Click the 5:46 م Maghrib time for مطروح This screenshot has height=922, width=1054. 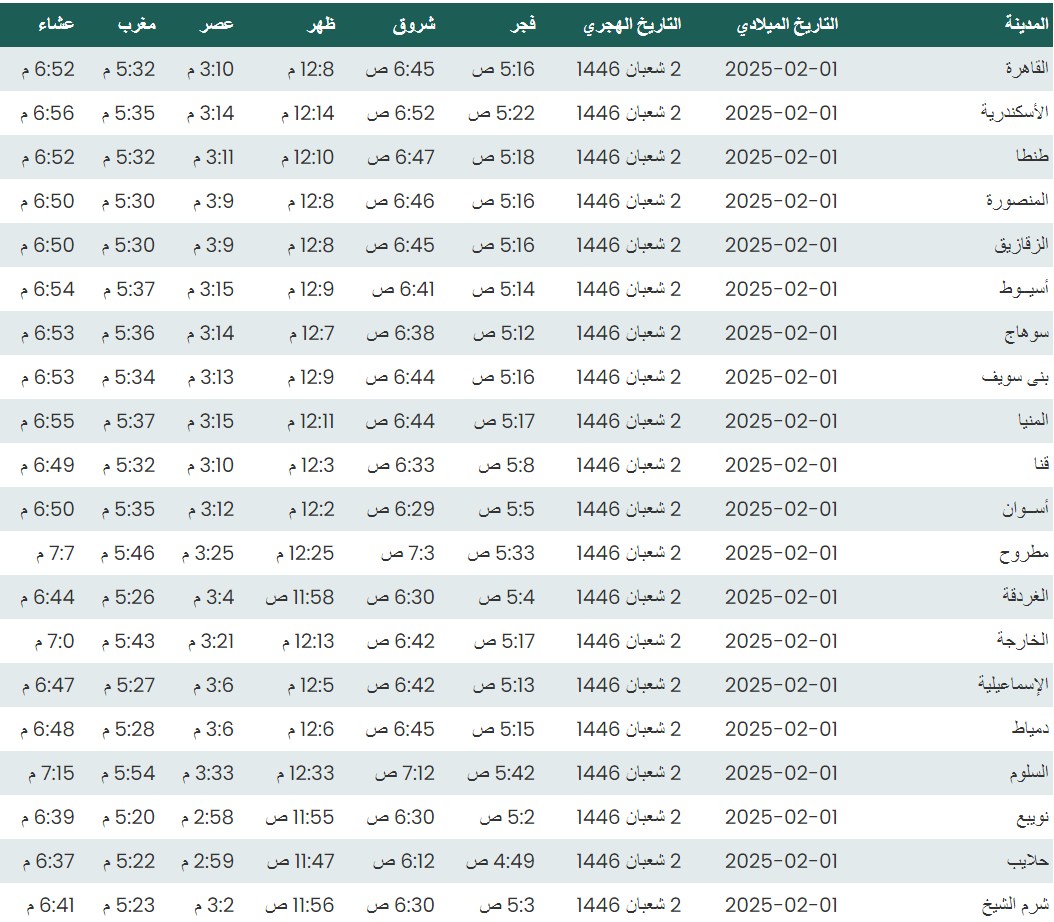[128, 553]
